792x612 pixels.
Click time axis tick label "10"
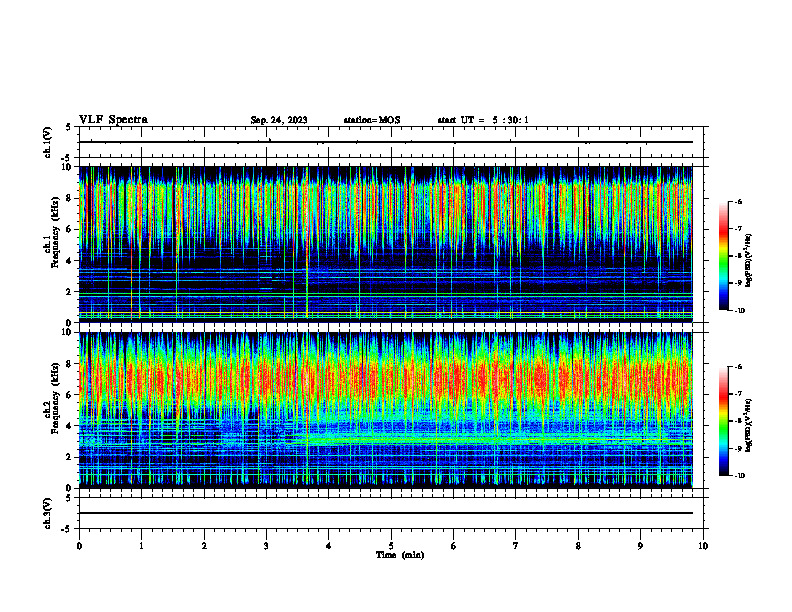[703, 546]
